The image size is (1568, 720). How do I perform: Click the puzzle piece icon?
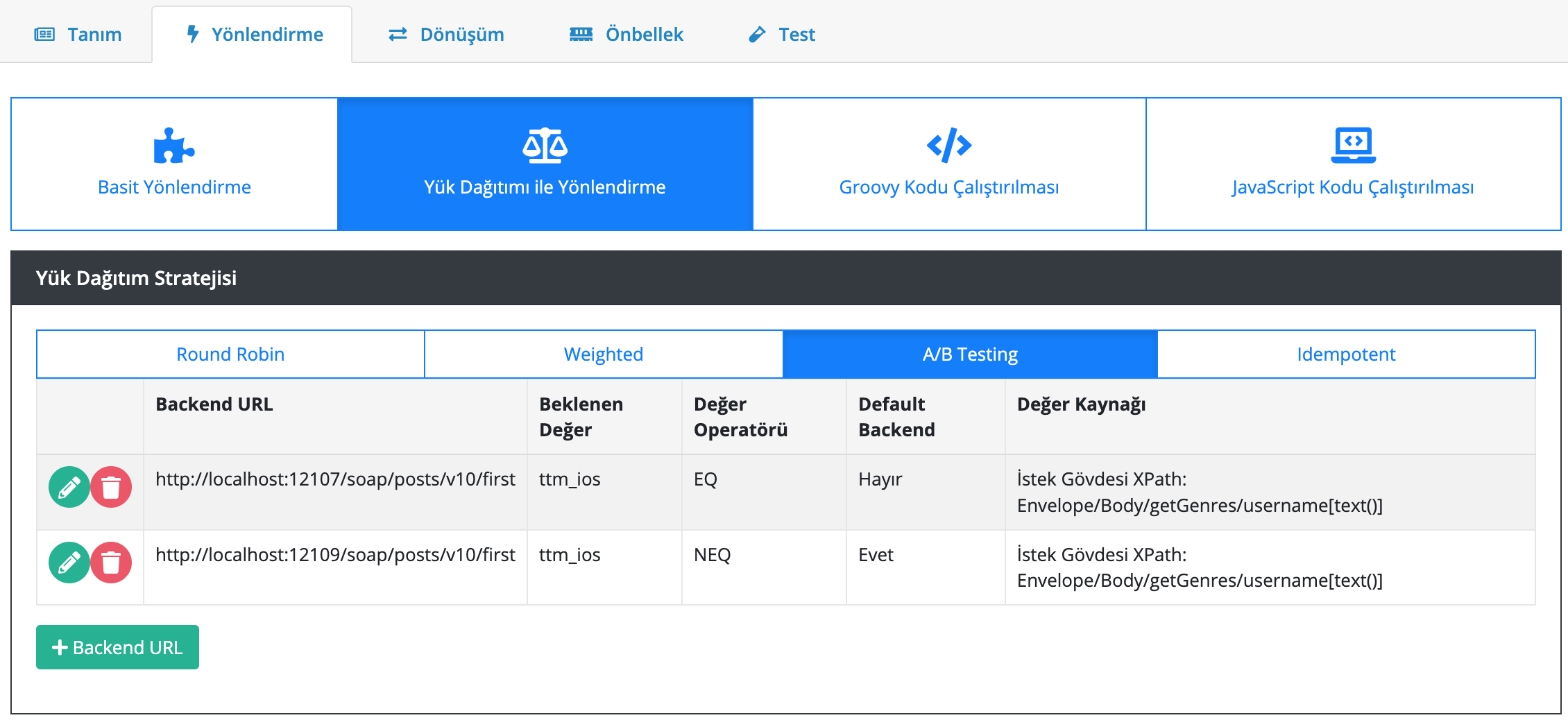[174, 146]
